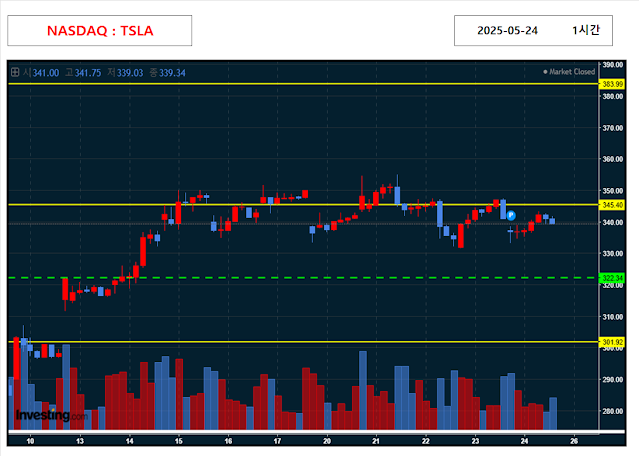639x456 pixels.
Task: Click the 330.00 price axis label
Action: pos(613,253)
